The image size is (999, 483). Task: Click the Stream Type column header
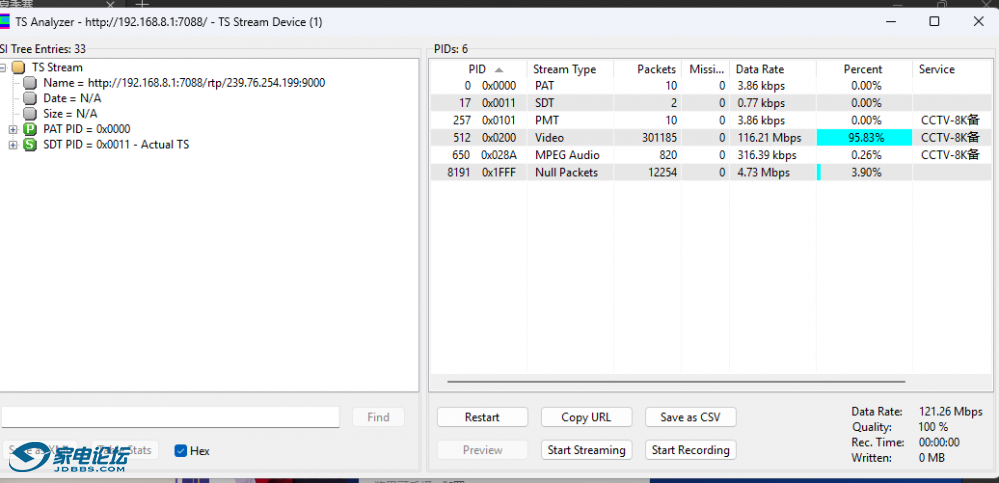[564, 69]
